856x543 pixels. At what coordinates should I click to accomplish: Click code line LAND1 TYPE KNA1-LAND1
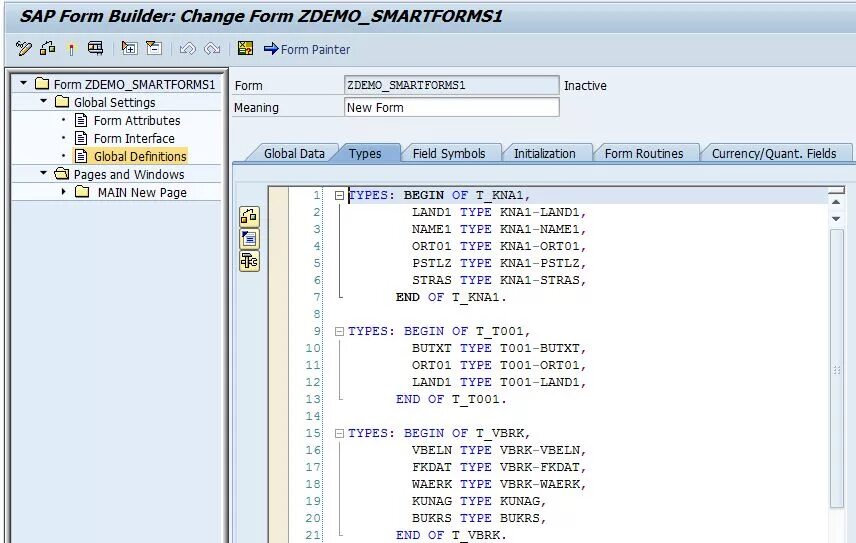point(499,212)
